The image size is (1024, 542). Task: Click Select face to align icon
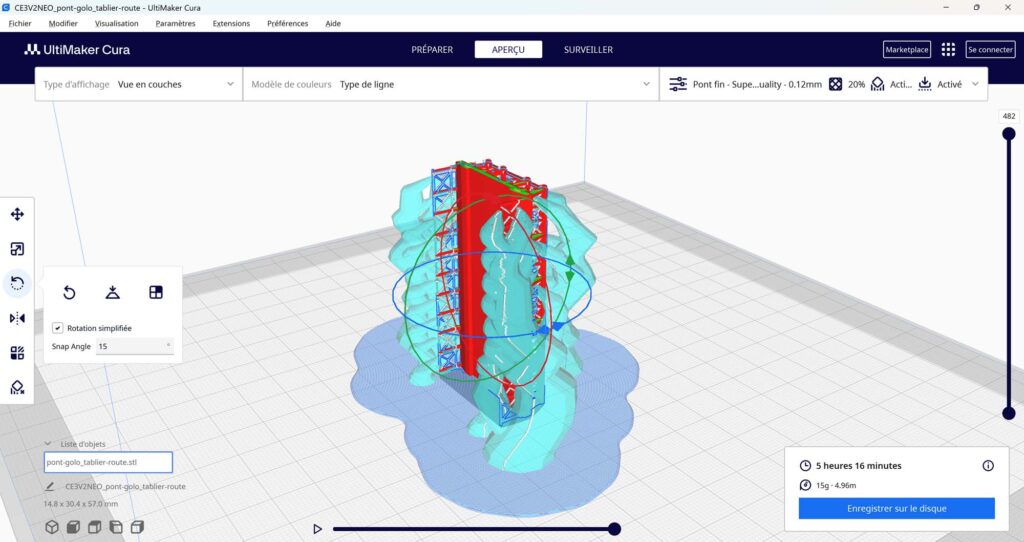(156, 292)
